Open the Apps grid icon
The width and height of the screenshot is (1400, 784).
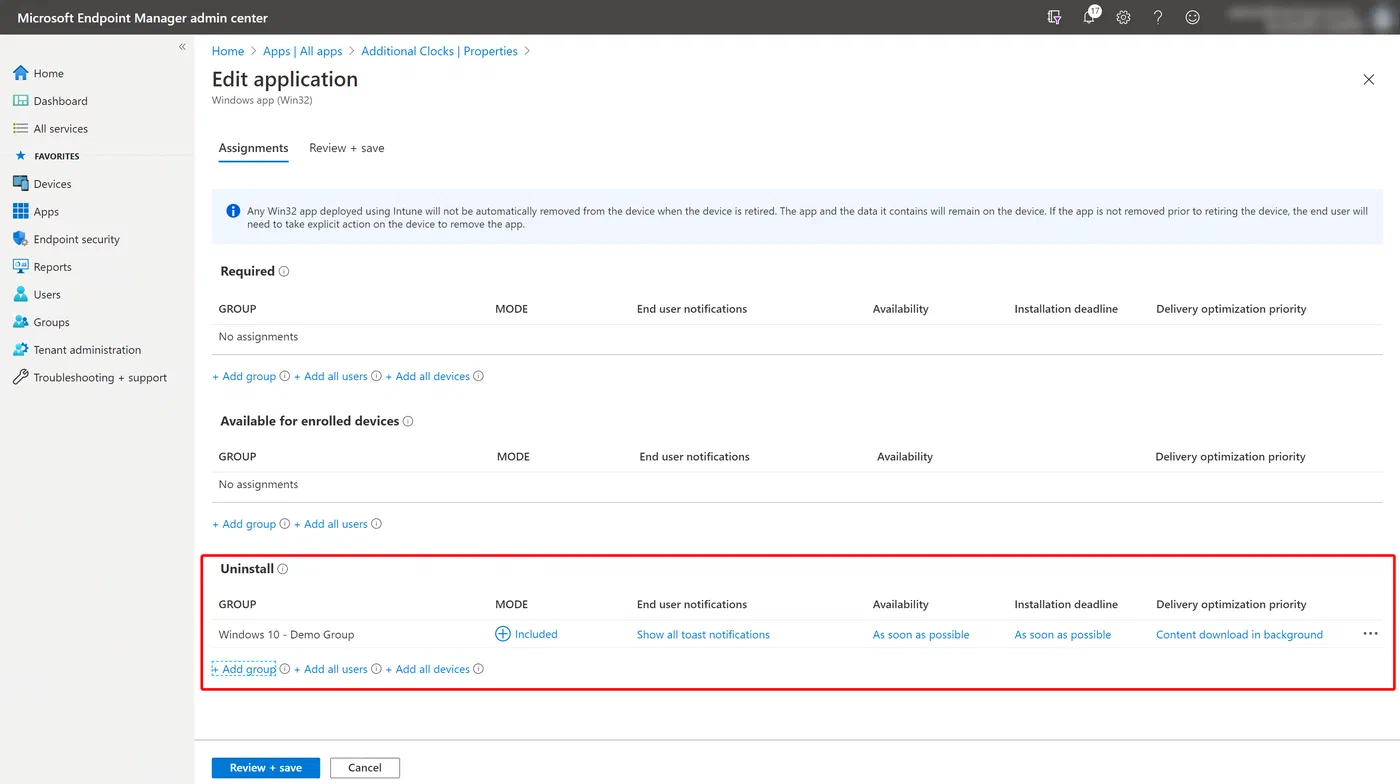click(20, 212)
